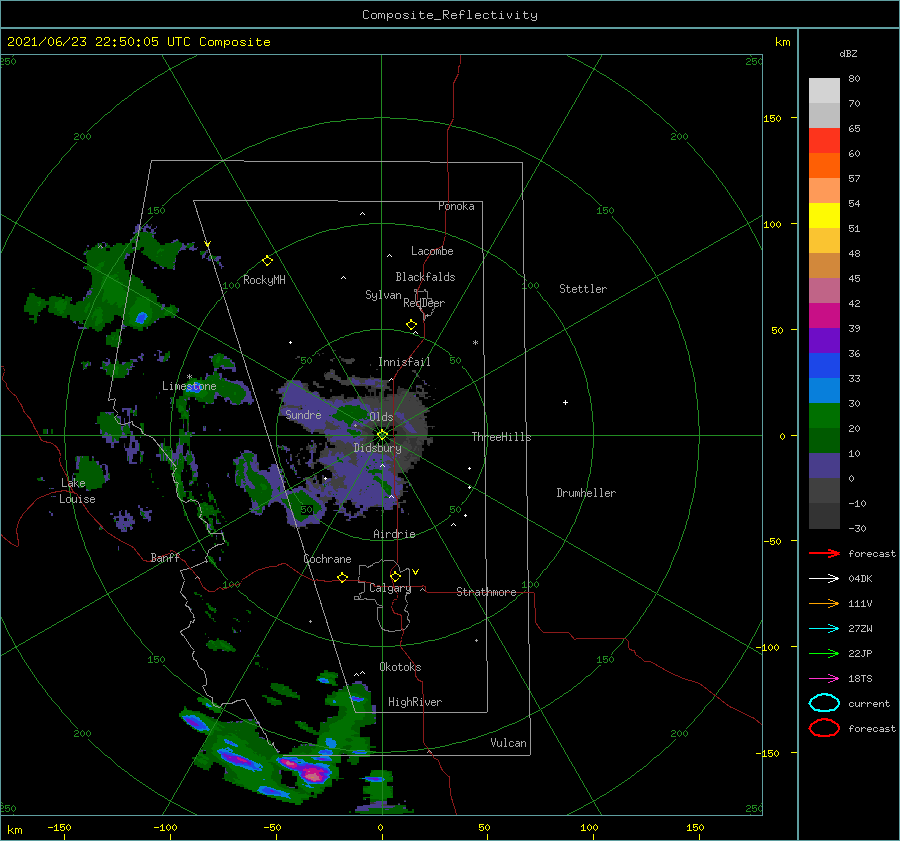
Task: Click the Lacombe town label
Action: pyautogui.click(x=432, y=251)
